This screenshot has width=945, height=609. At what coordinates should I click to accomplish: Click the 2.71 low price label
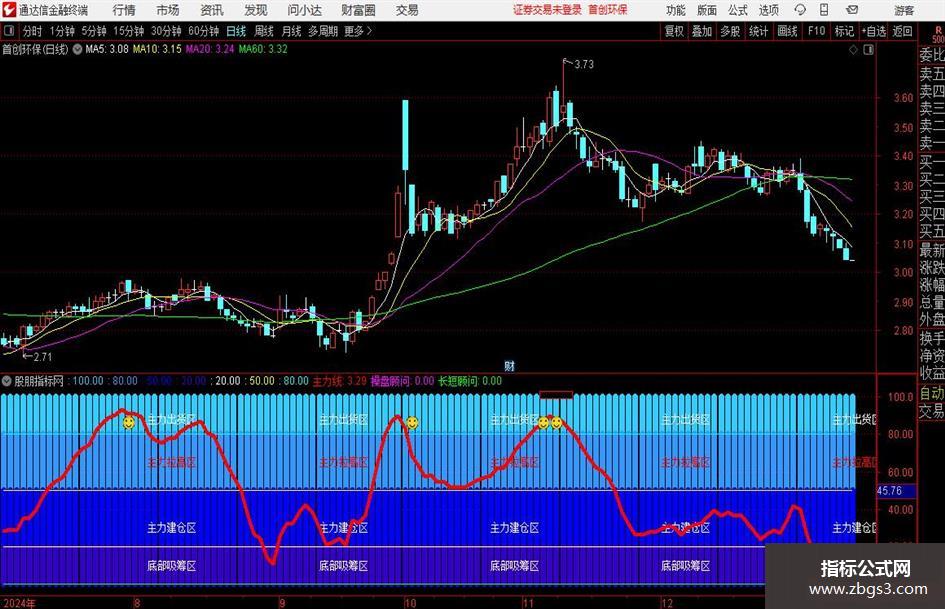coord(42,356)
